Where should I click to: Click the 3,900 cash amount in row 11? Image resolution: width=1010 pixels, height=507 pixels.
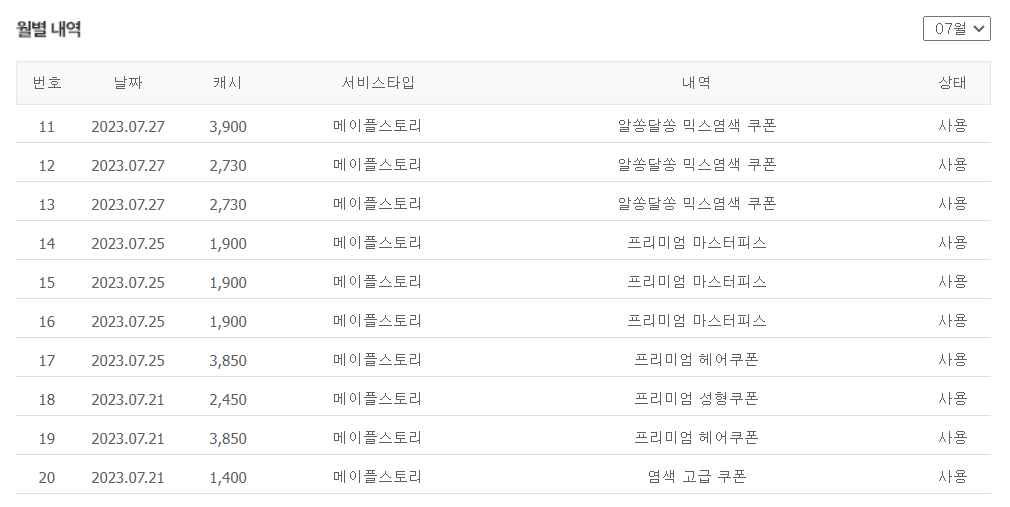coord(228,126)
